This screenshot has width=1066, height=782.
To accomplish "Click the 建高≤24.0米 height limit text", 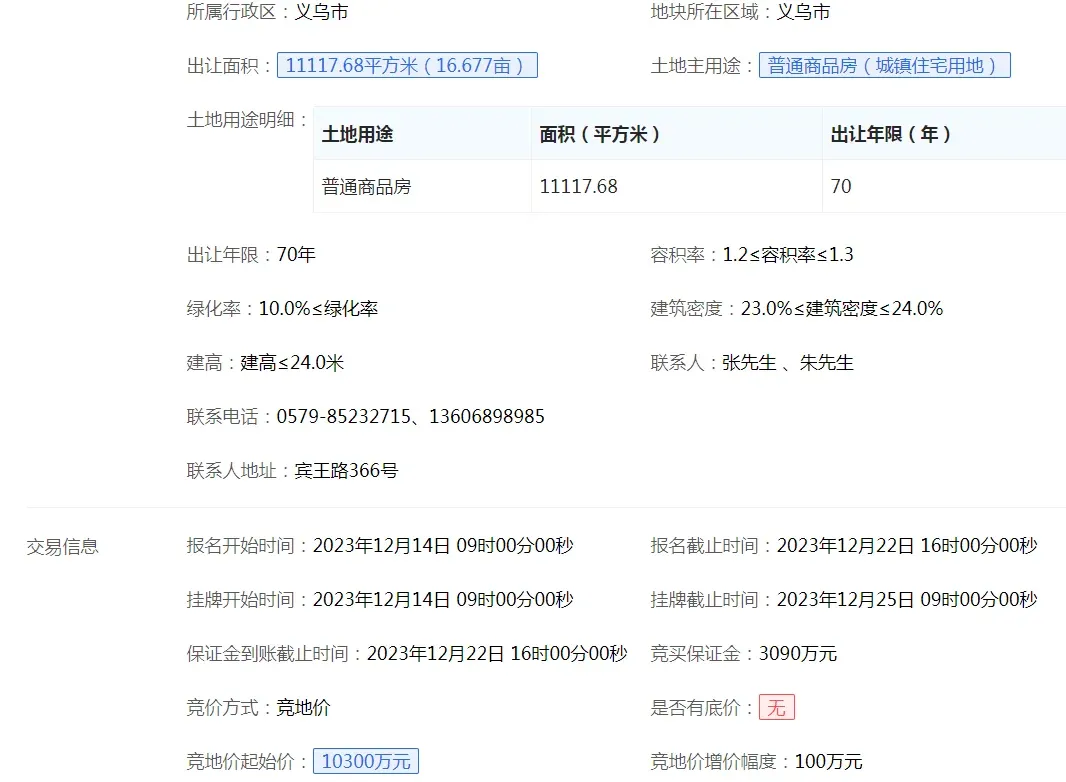I will [x=292, y=363].
